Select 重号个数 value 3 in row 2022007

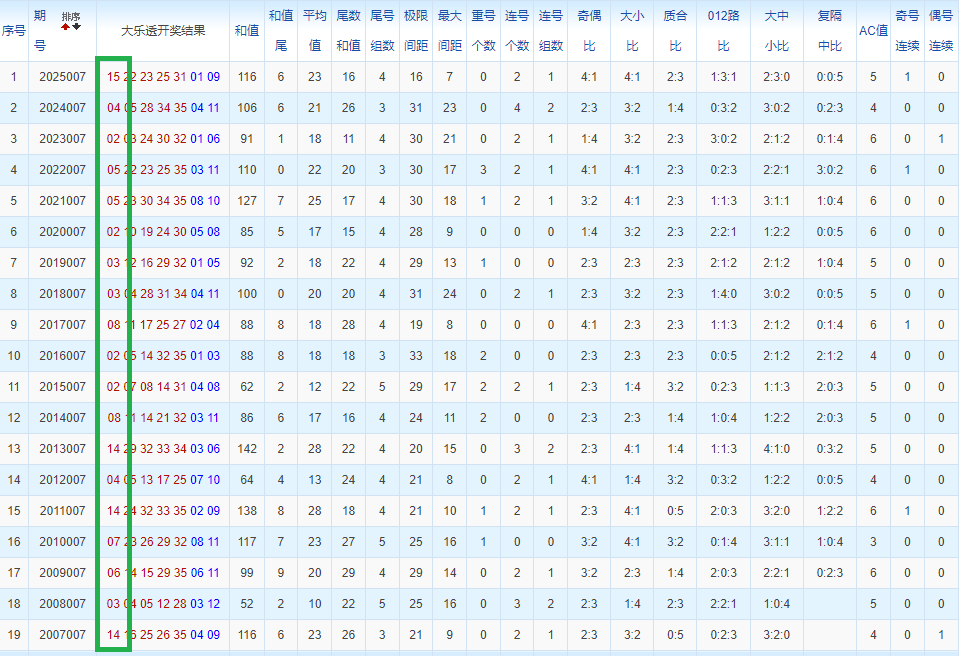(x=483, y=170)
